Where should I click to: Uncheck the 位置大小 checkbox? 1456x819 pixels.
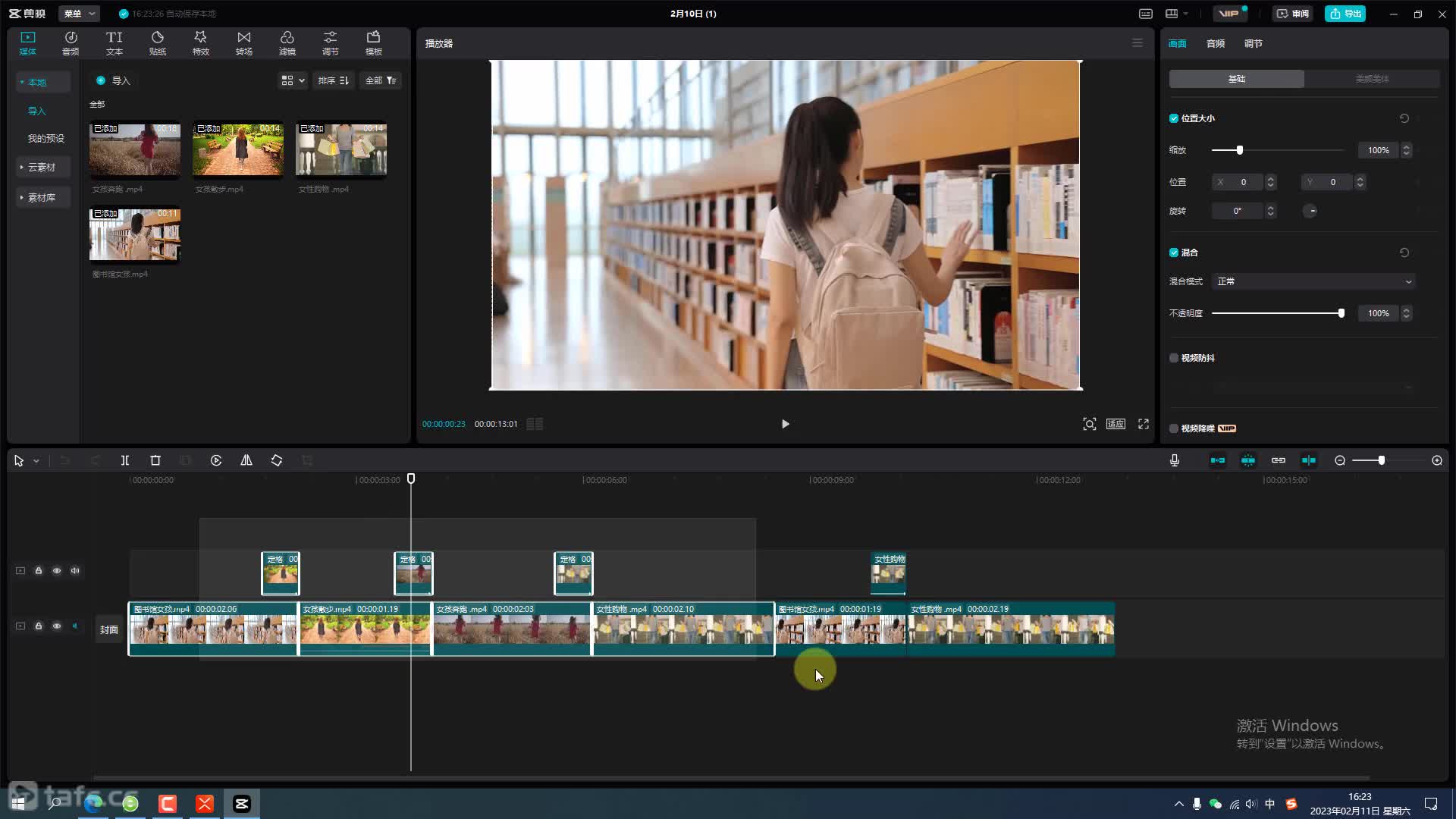(x=1174, y=118)
